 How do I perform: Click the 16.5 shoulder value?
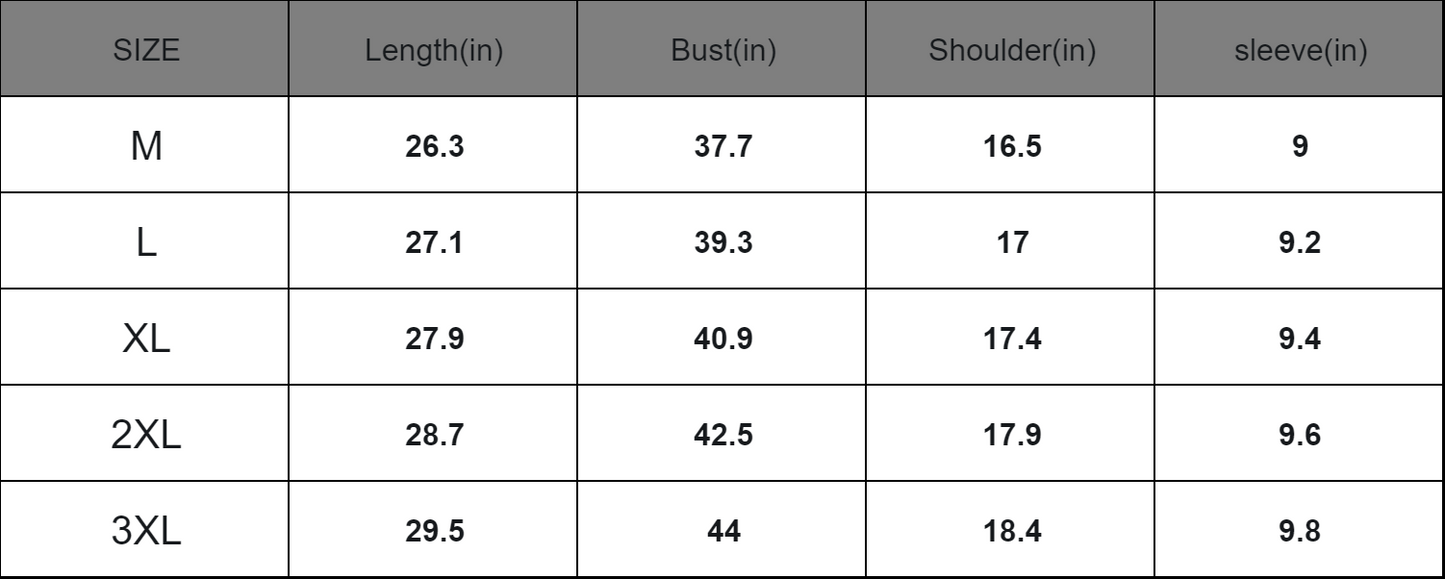pyautogui.click(x=1012, y=147)
